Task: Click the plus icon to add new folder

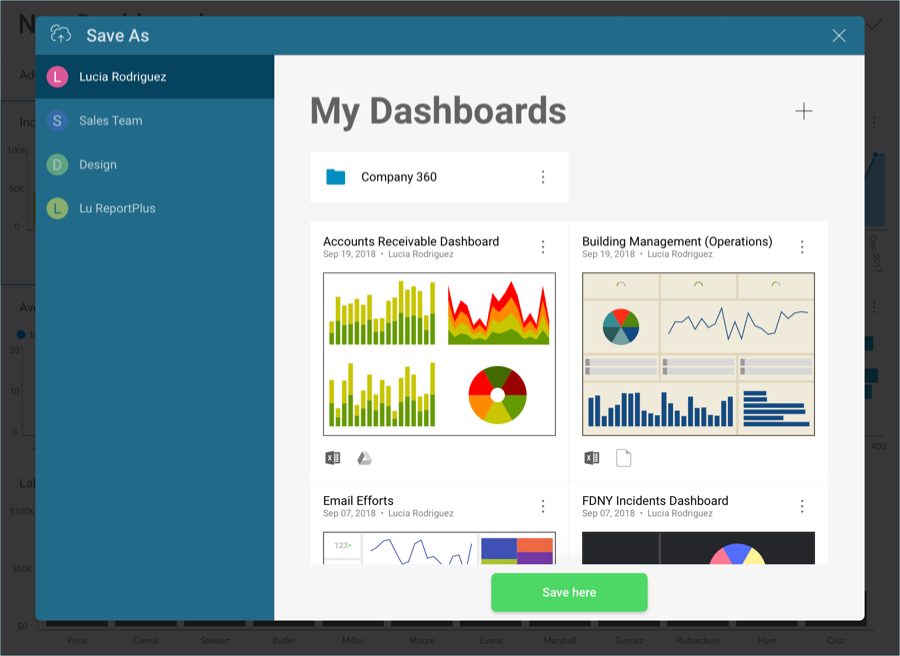Action: [803, 111]
